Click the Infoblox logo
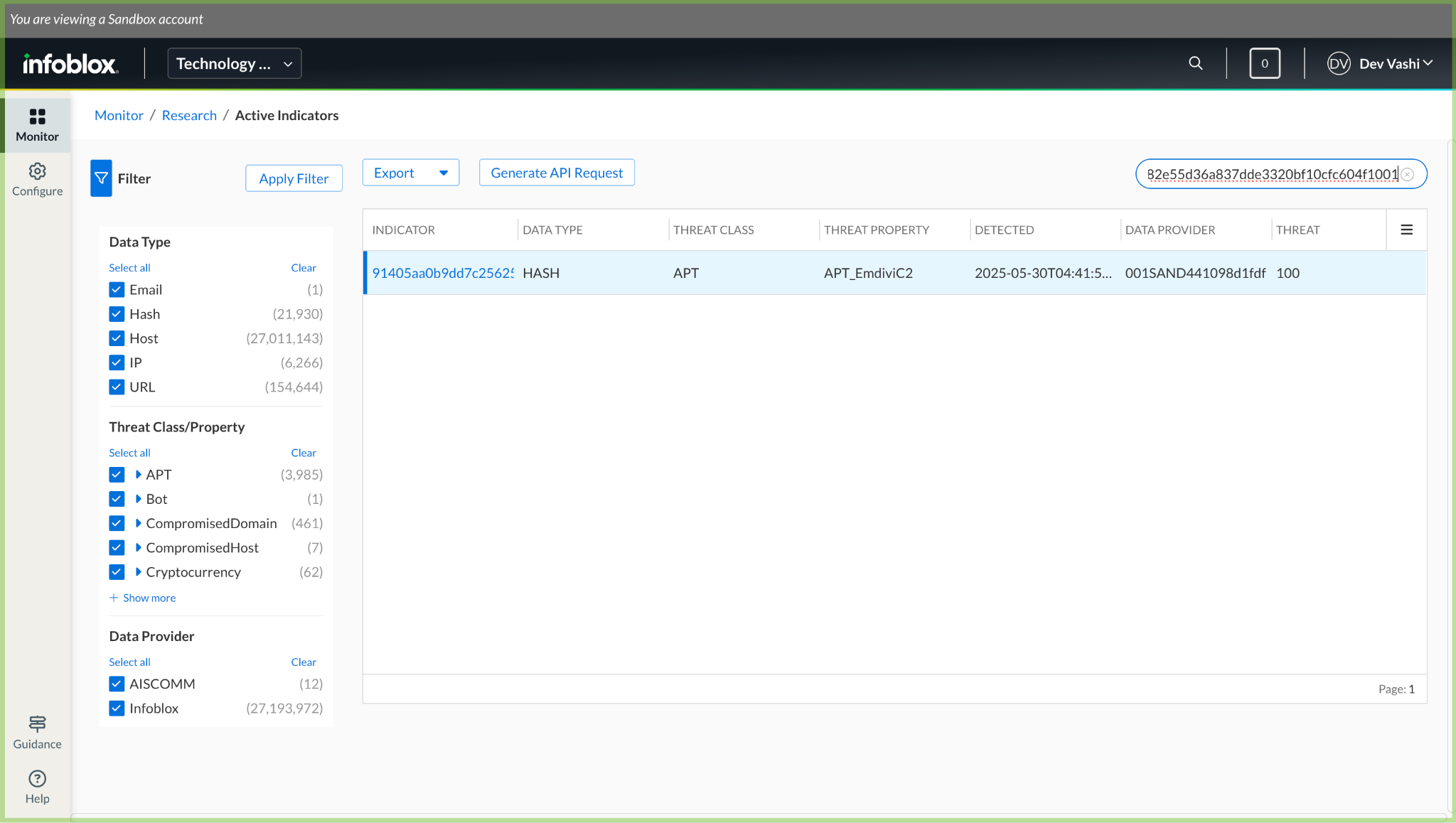 click(x=70, y=64)
